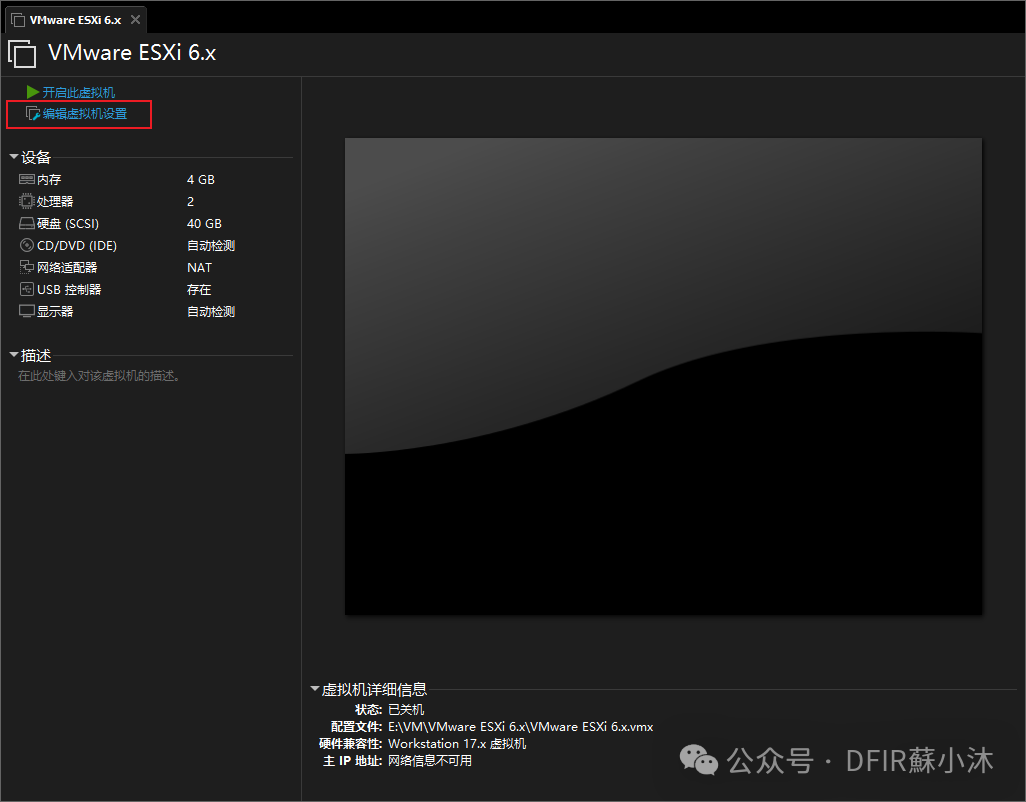The width and height of the screenshot is (1026, 802).
Task: Click the Workstation 17.x 虚拟机 compatibility value
Action: click(x=457, y=743)
